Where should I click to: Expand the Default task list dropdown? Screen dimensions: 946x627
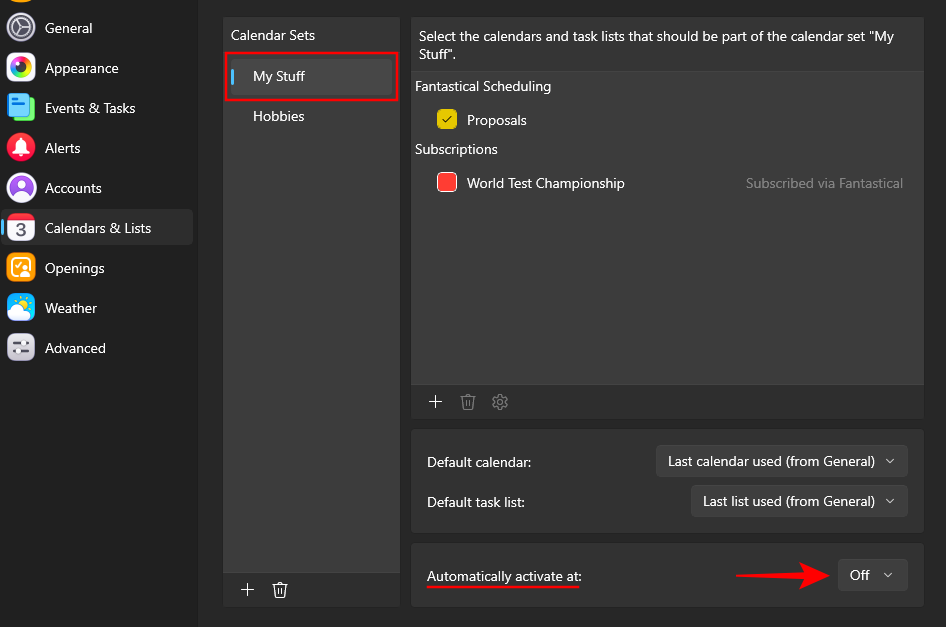(x=799, y=501)
